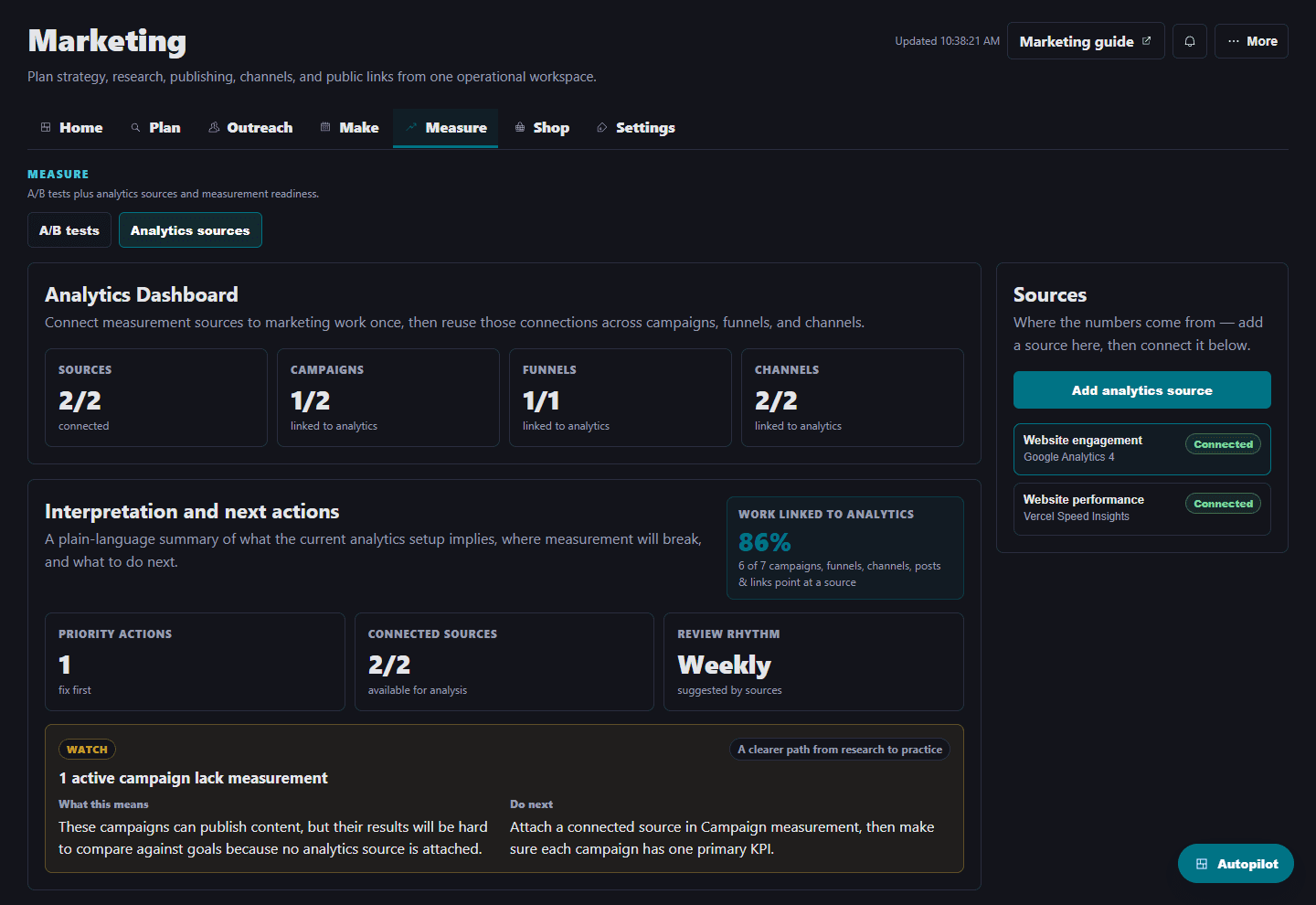Click the Campaigns 1/2 stat card
The image size is (1316, 905).
[388, 398]
